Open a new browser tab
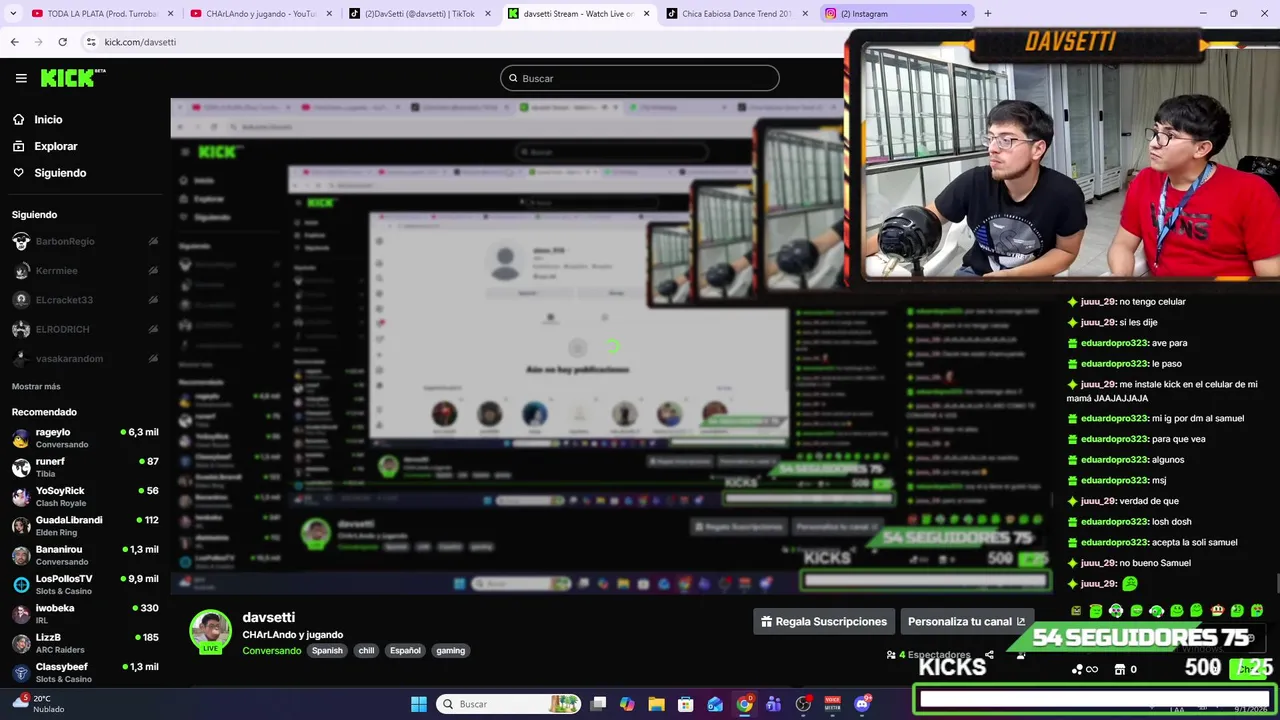 coord(988,14)
